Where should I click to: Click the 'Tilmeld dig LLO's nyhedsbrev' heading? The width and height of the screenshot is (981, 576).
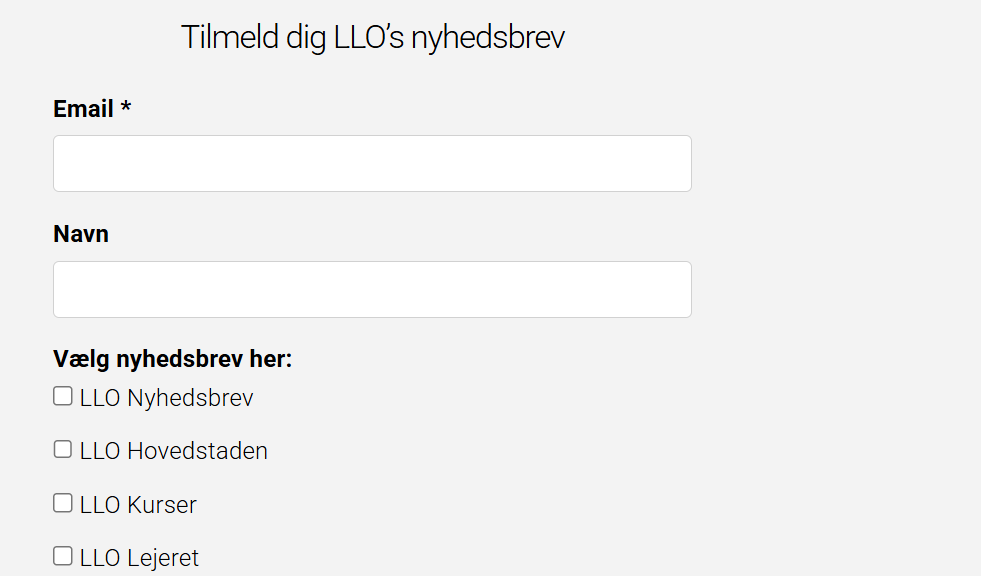(373, 38)
